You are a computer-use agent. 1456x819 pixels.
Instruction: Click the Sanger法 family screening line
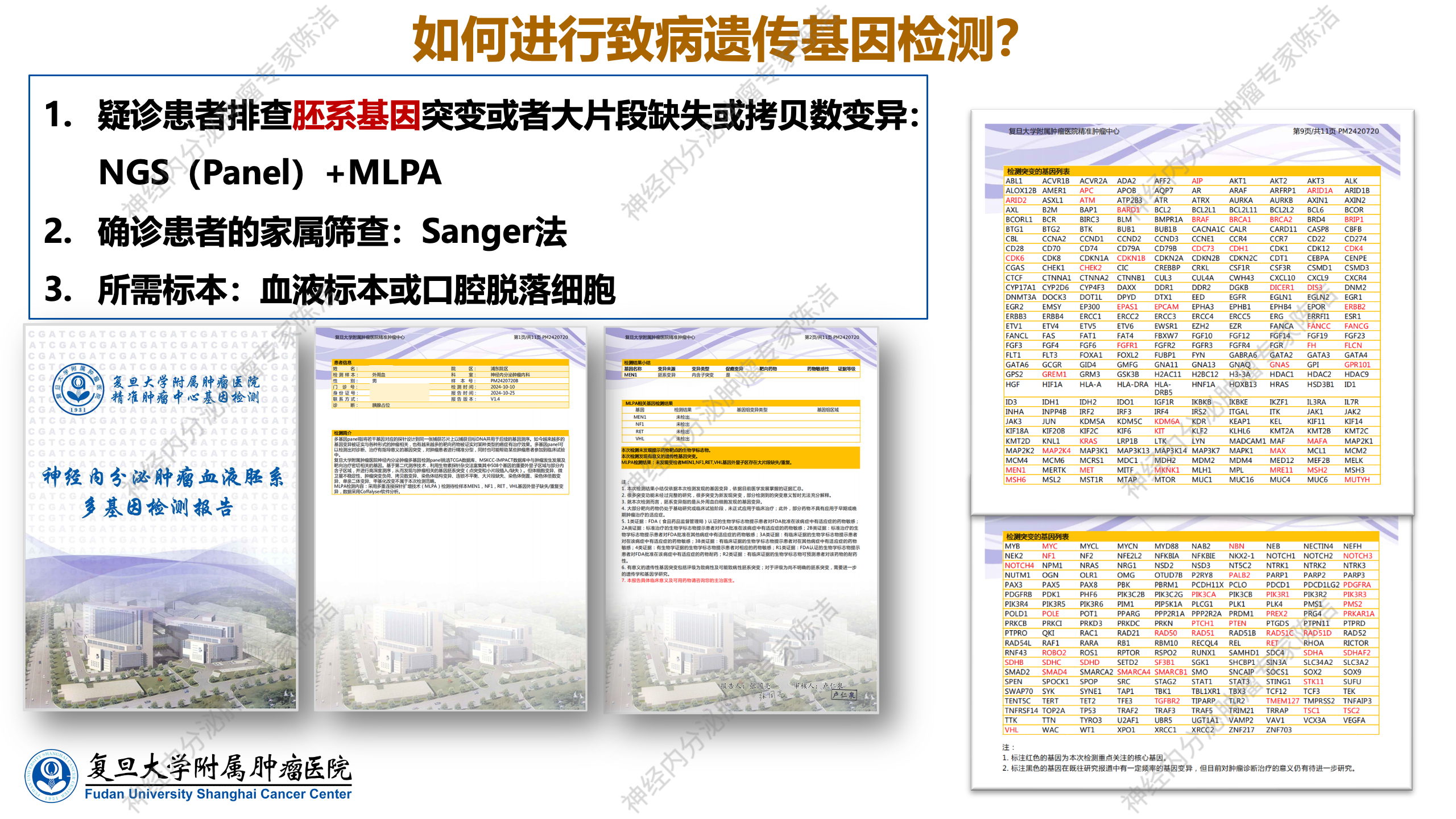click(x=333, y=232)
